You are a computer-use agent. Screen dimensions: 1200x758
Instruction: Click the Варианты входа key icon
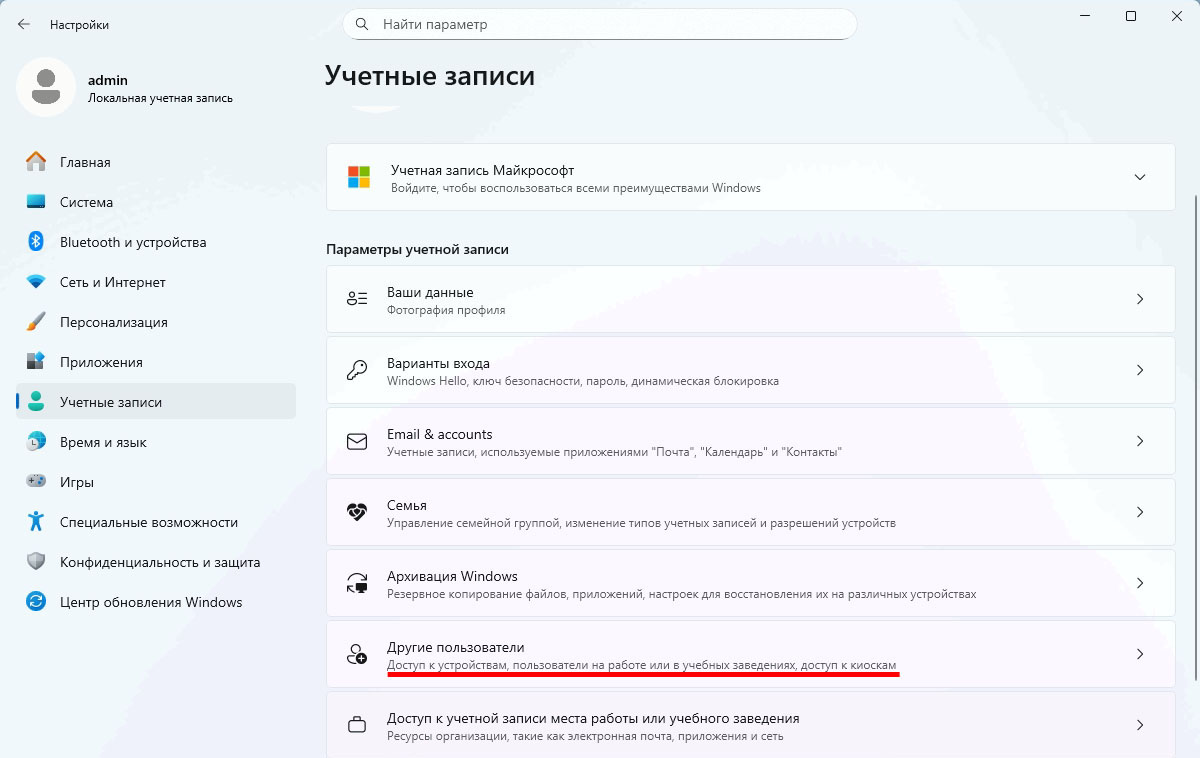coord(357,370)
